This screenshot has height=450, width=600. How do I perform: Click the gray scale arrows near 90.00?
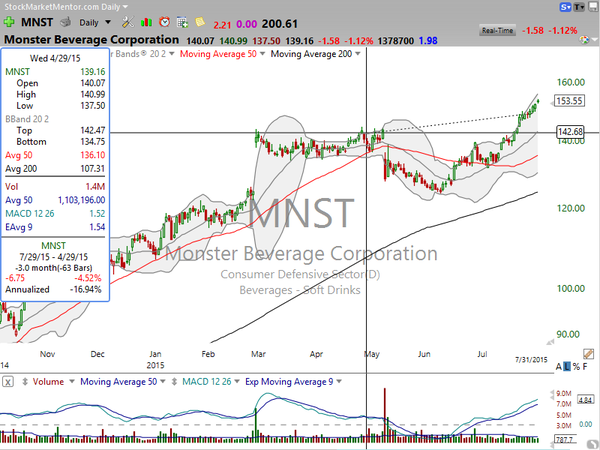tap(550, 342)
